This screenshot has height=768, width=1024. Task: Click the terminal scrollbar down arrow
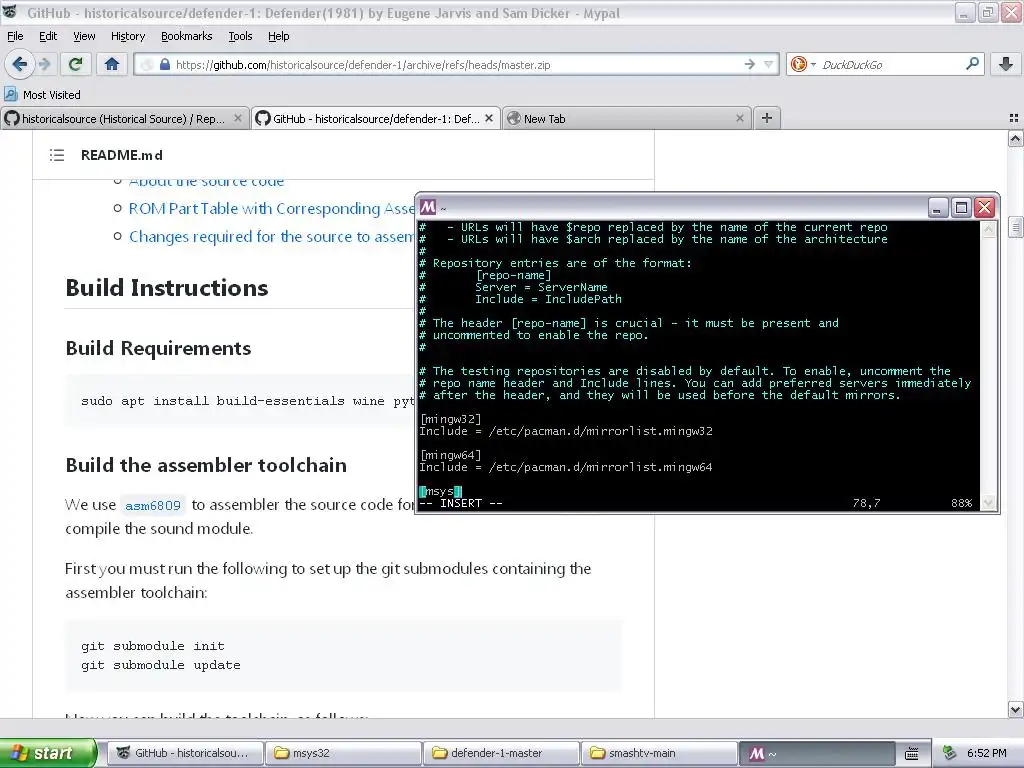tap(988, 502)
